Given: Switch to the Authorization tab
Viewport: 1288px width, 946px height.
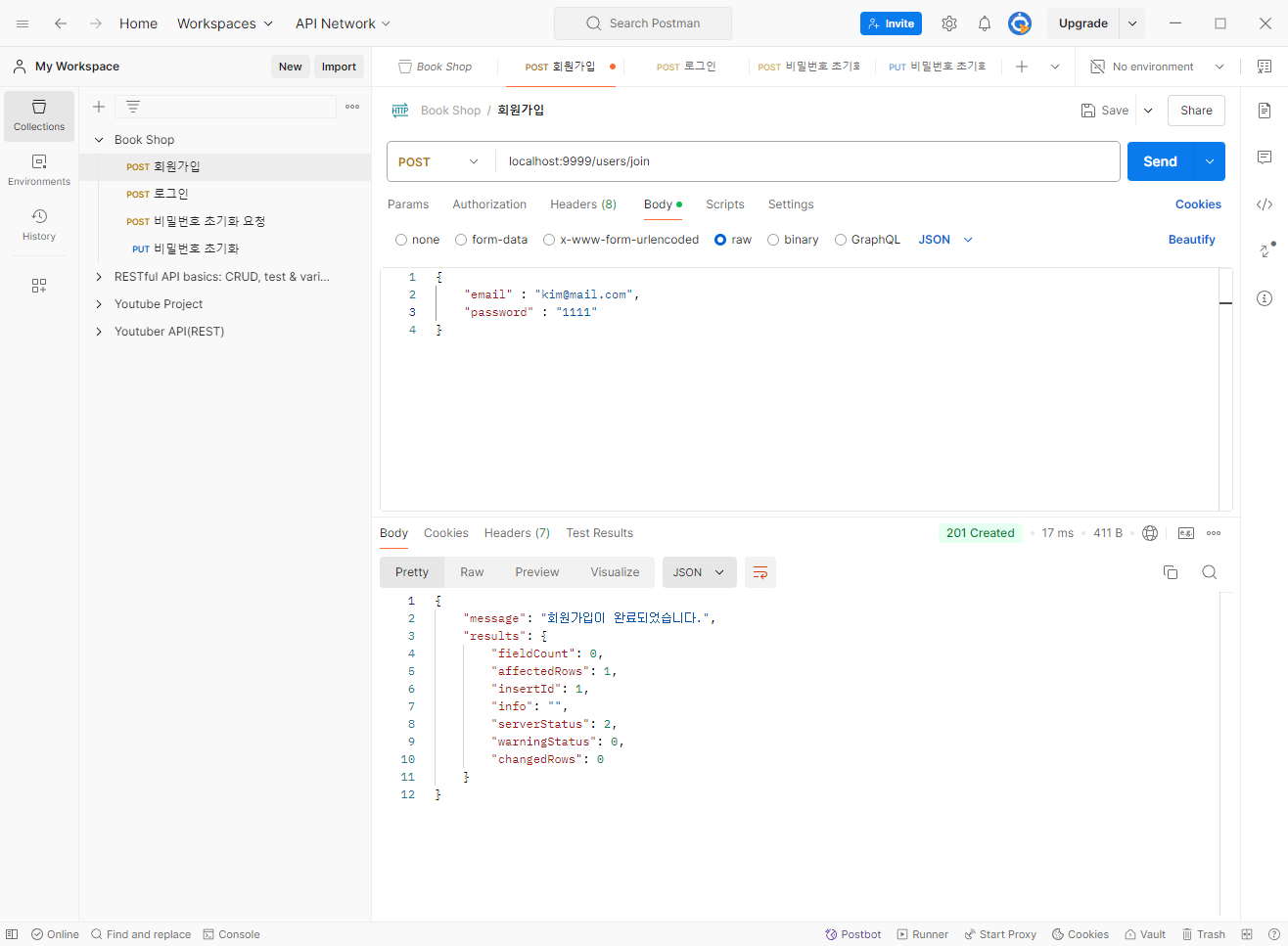Looking at the screenshot, I should click(x=489, y=204).
